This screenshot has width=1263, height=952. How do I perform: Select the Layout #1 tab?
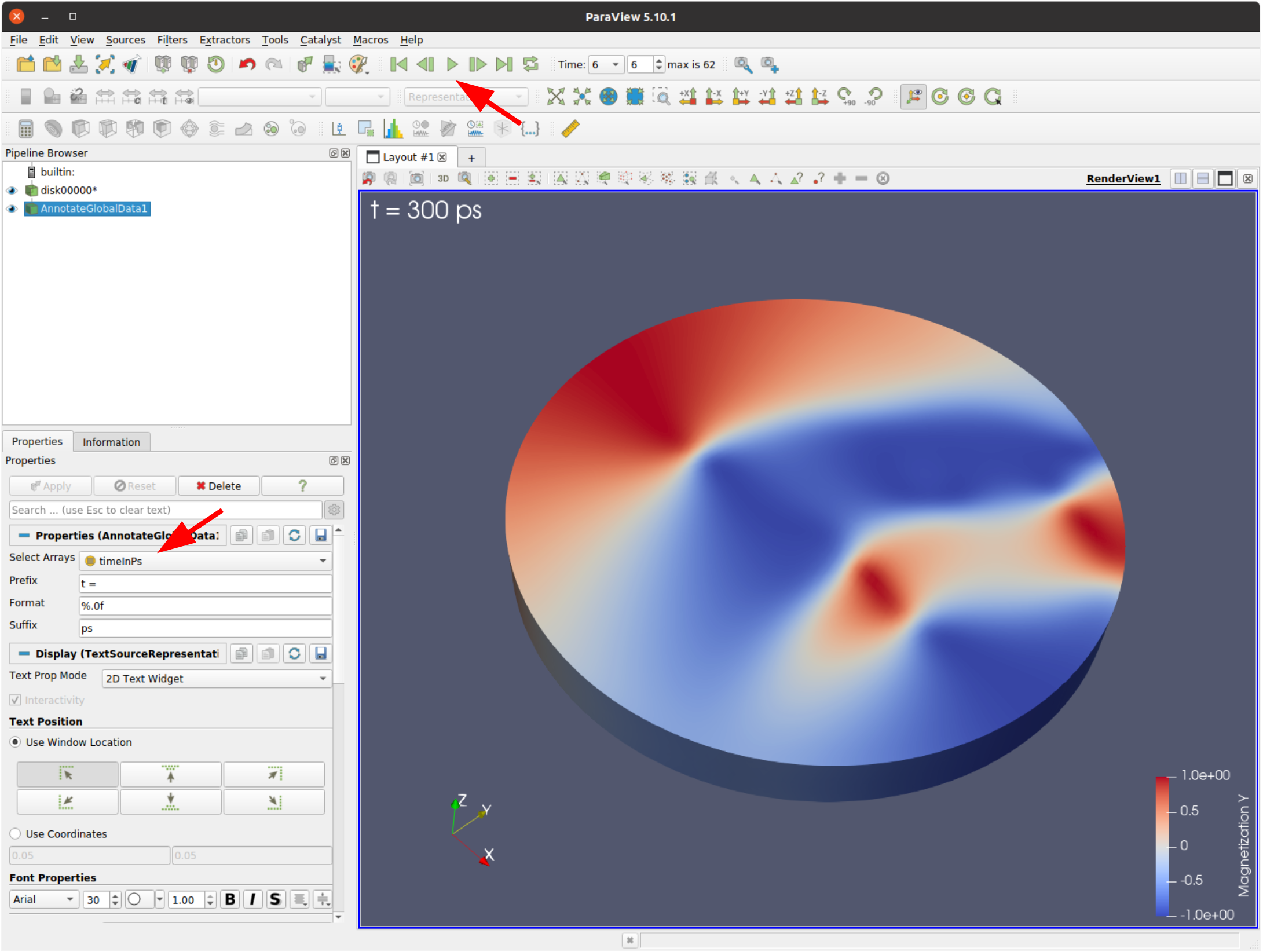point(408,158)
